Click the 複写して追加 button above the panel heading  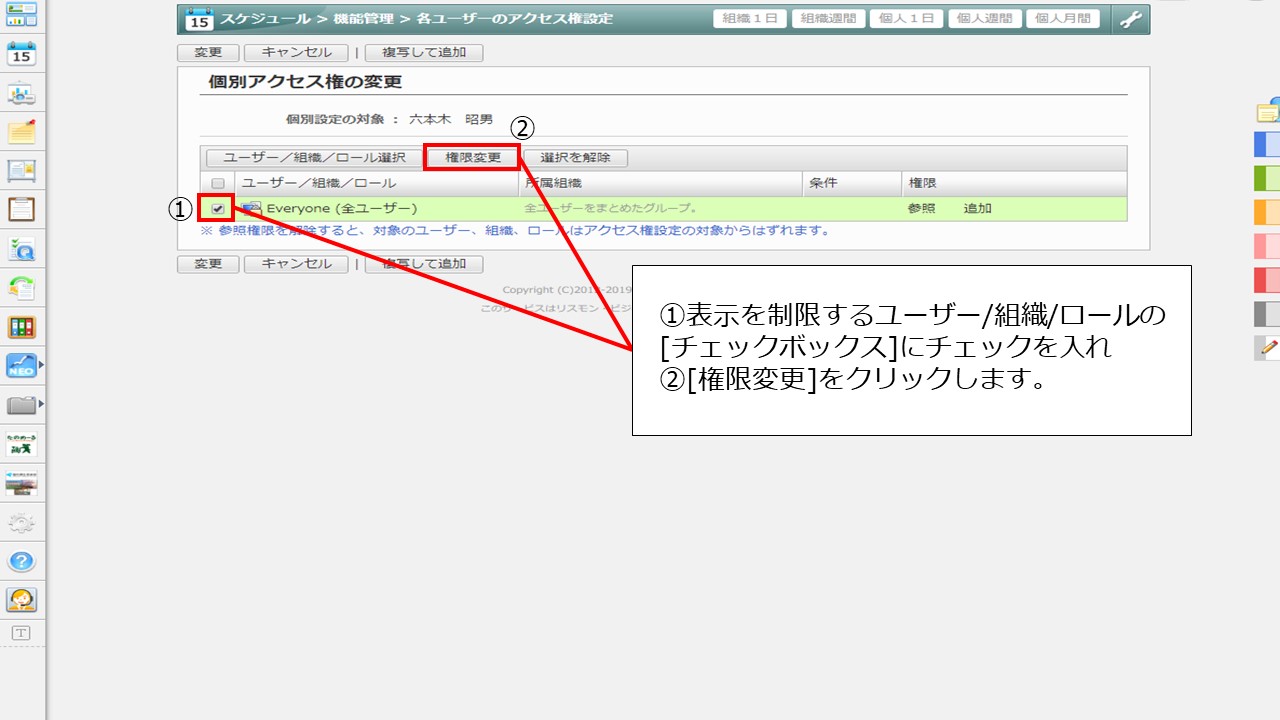click(424, 53)
